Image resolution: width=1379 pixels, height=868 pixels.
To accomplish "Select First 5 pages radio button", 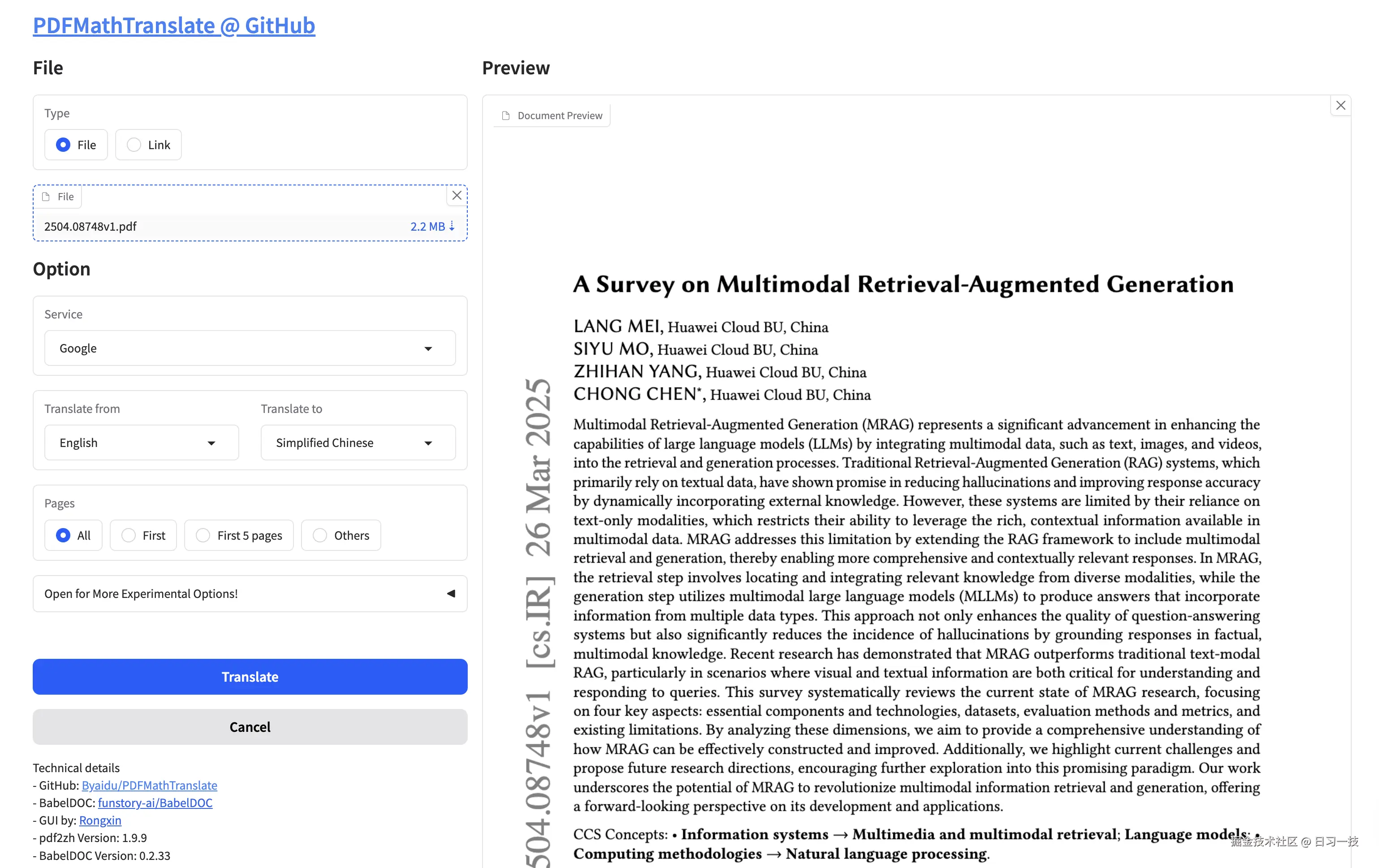I will pyautogui.click(x=203, y=535).
